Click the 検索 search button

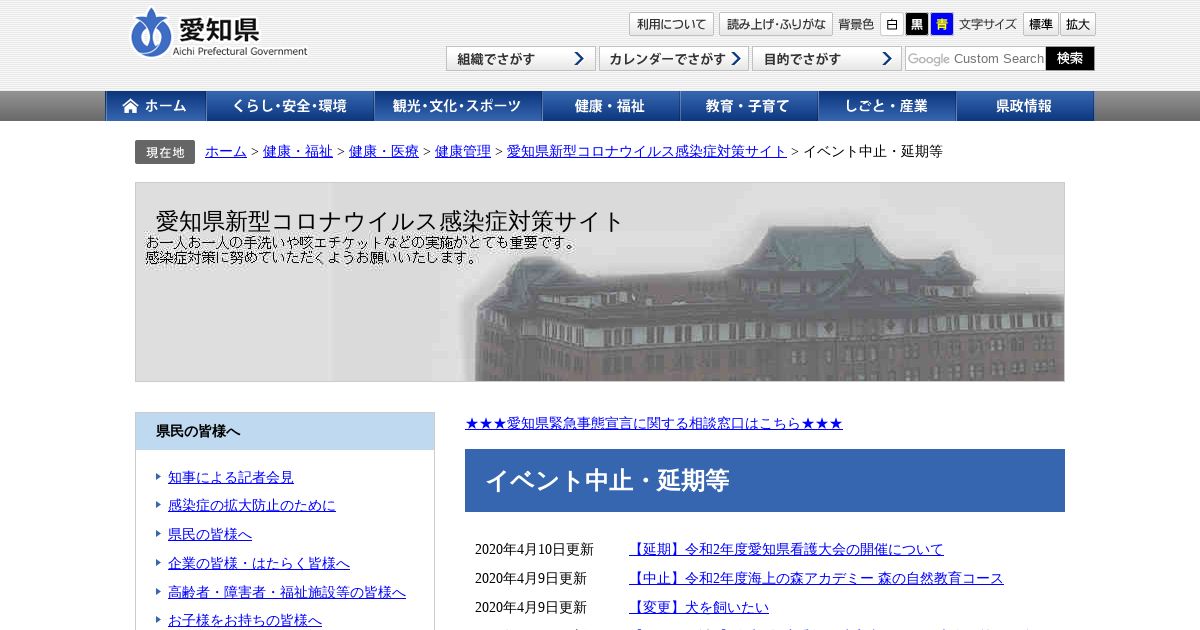pyautogui.click(x=1070, y=59)
